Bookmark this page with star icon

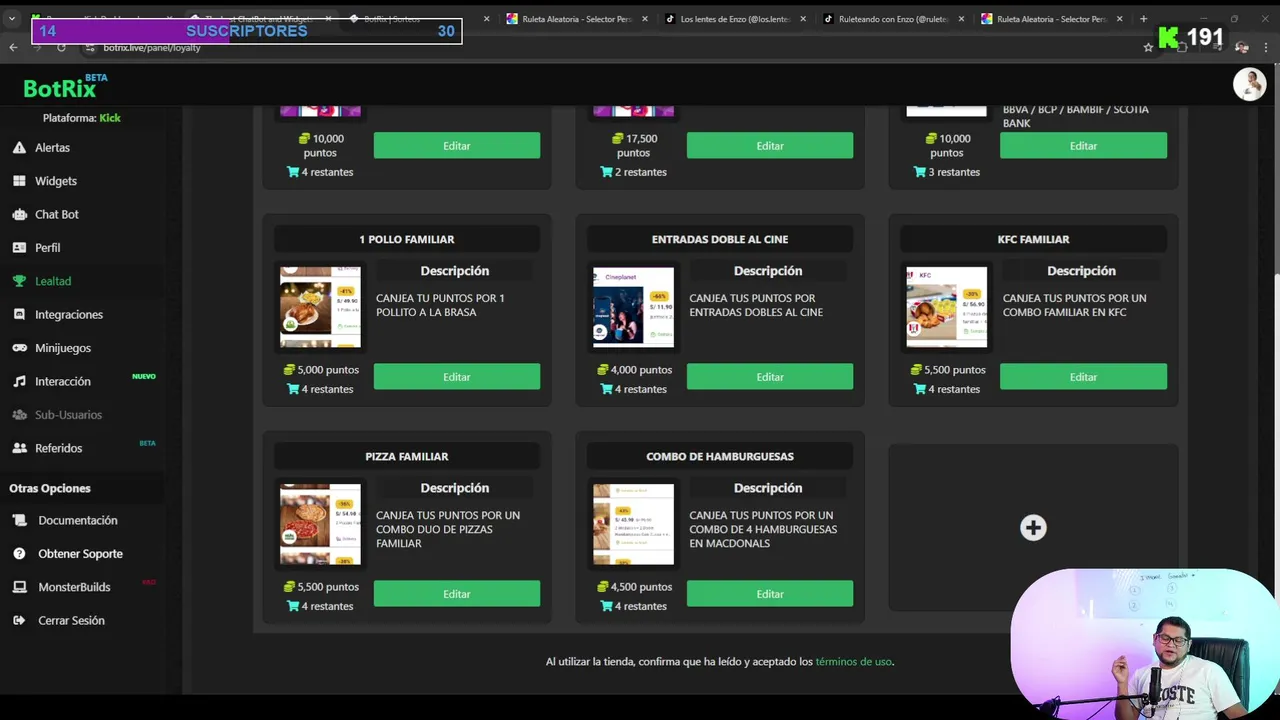point(1148,47)
